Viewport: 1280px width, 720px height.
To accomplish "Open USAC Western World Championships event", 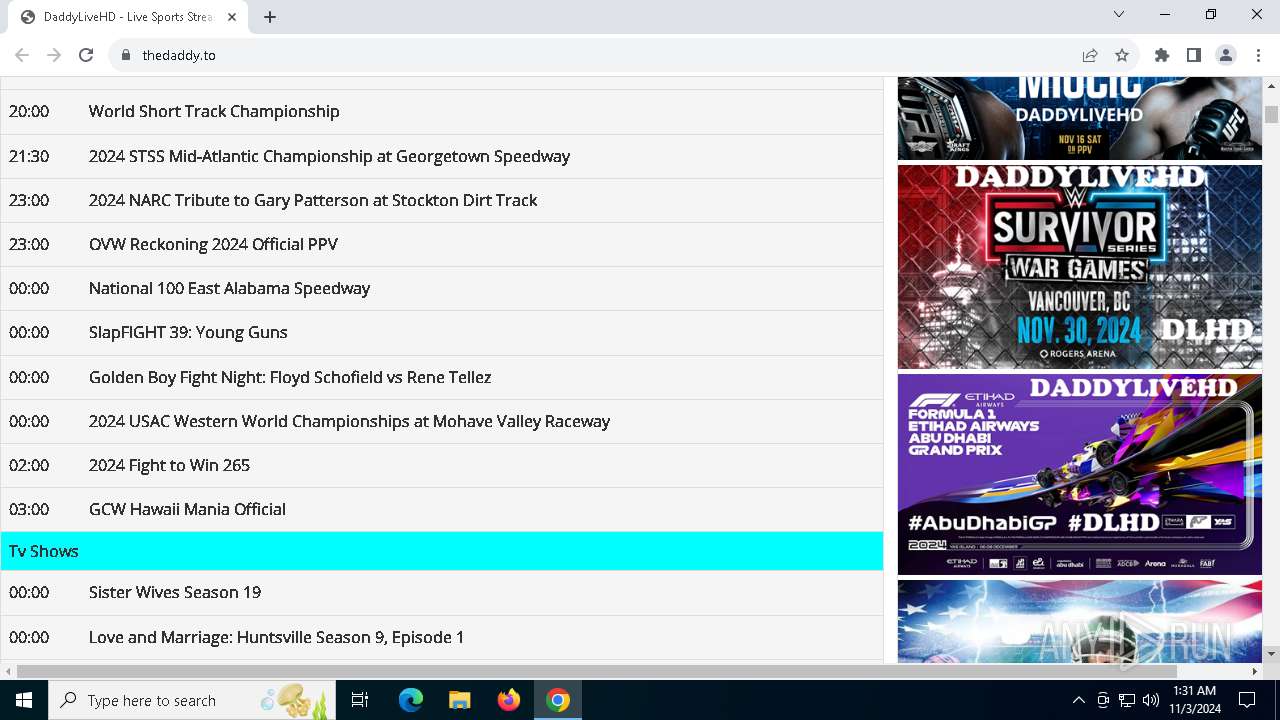I will (349, 421).
